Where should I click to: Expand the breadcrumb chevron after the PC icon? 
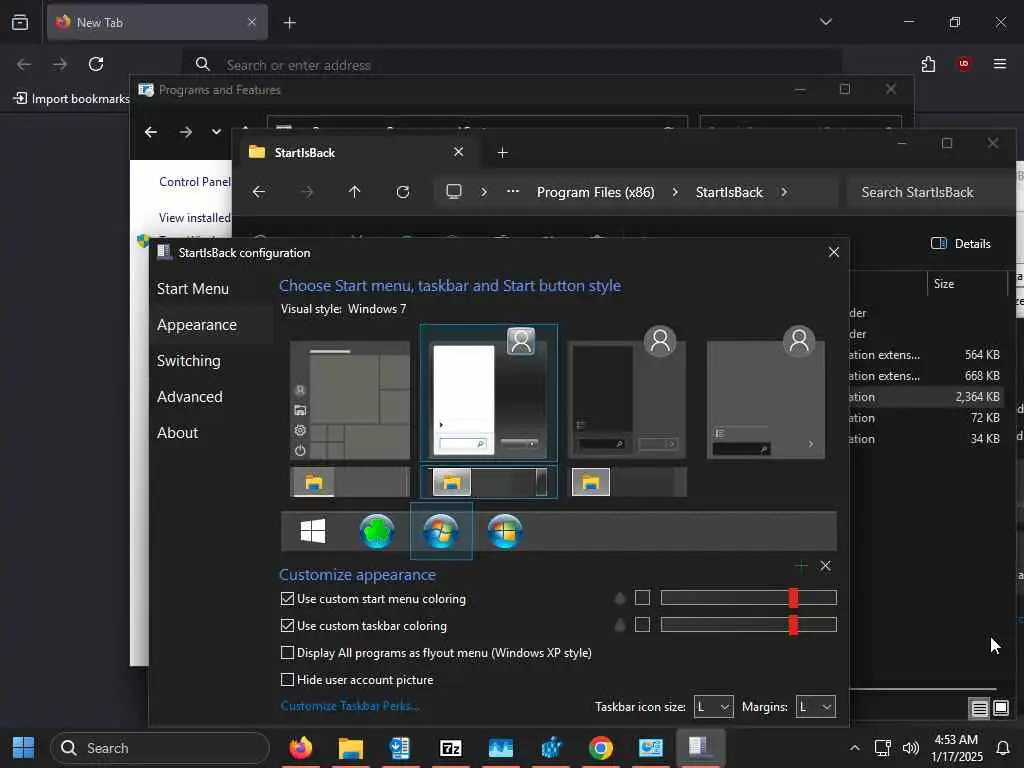484,192
